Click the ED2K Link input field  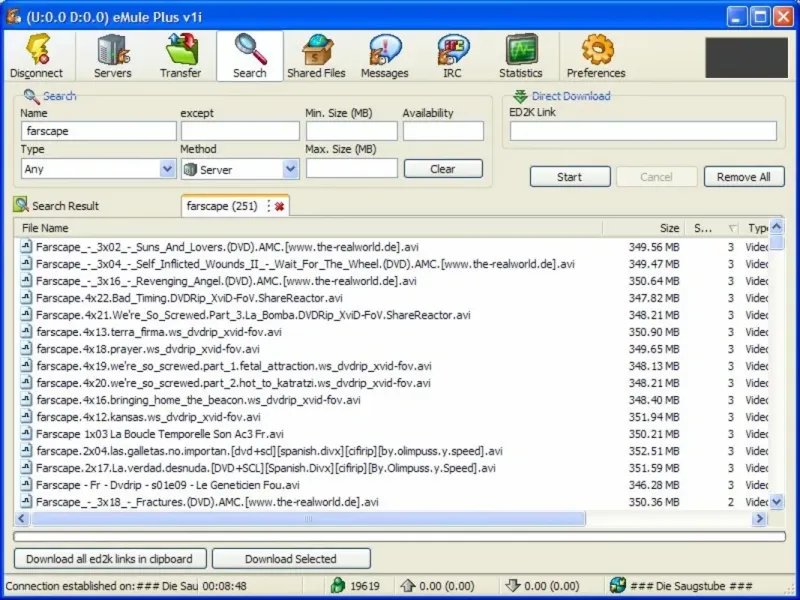coord(643,131)
